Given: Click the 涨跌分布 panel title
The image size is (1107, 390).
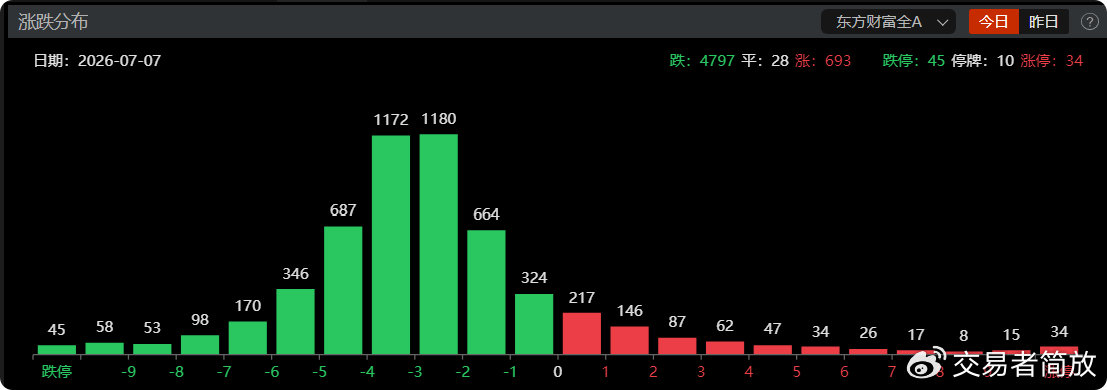Looking at the screenshot, I should (x=53, y=22).
